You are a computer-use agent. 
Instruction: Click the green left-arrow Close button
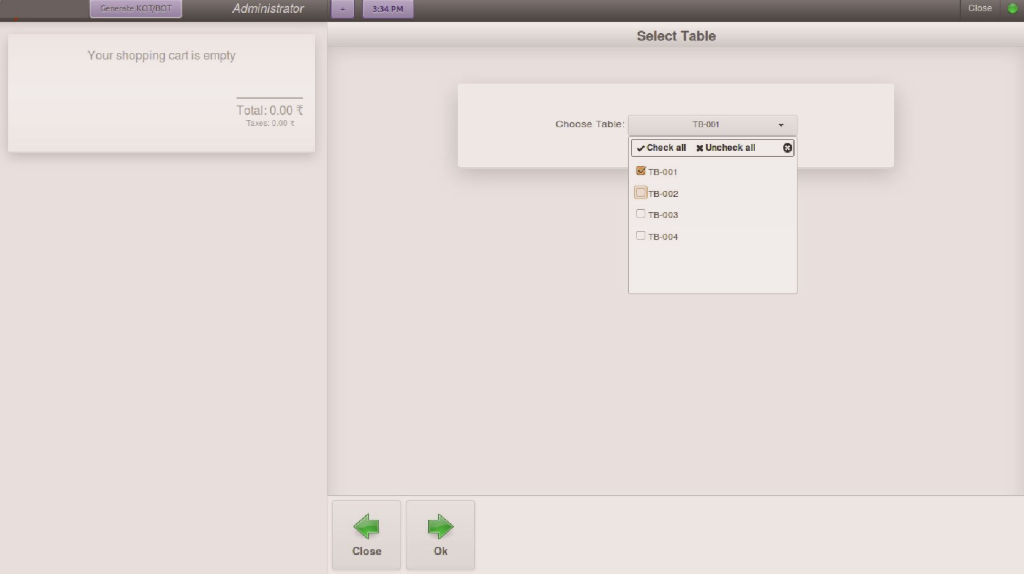coord(366,535)
